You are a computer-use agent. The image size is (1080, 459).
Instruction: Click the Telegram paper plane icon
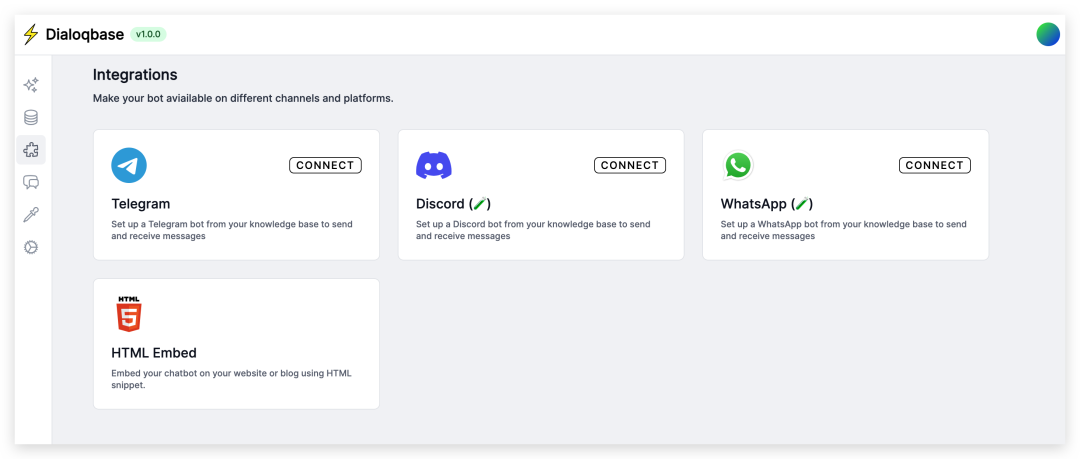[x=129, y=165]
